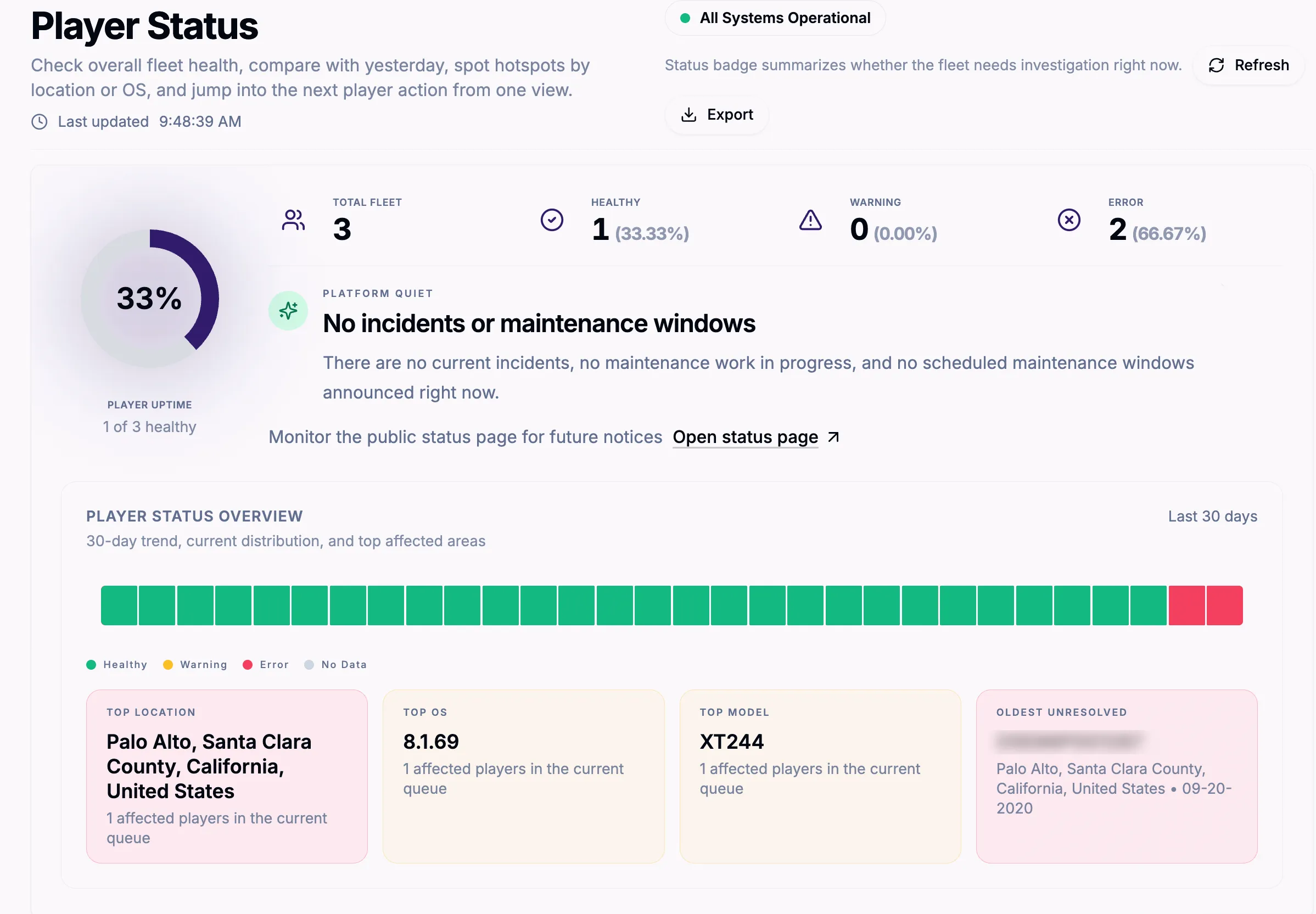Click the All Systems Operational status badge
Screen dimensions: 1316x914
click(x=775, y=18)
